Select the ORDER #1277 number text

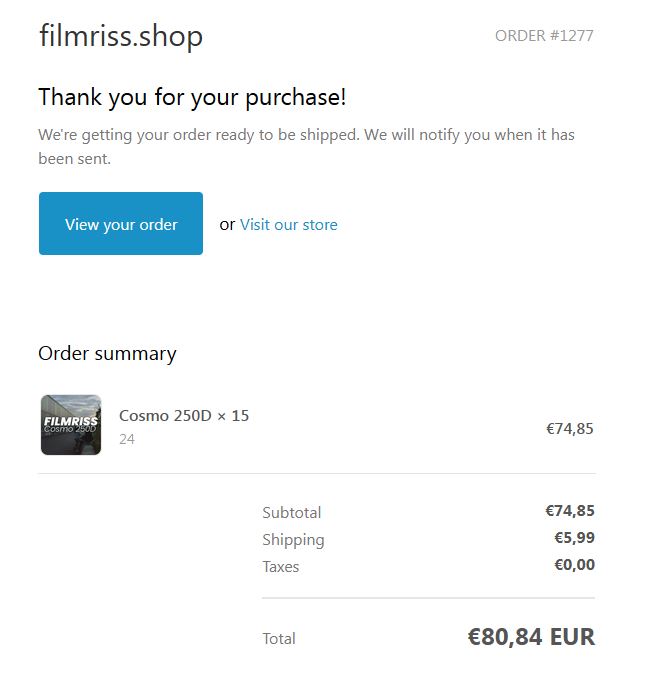point(544,36)
